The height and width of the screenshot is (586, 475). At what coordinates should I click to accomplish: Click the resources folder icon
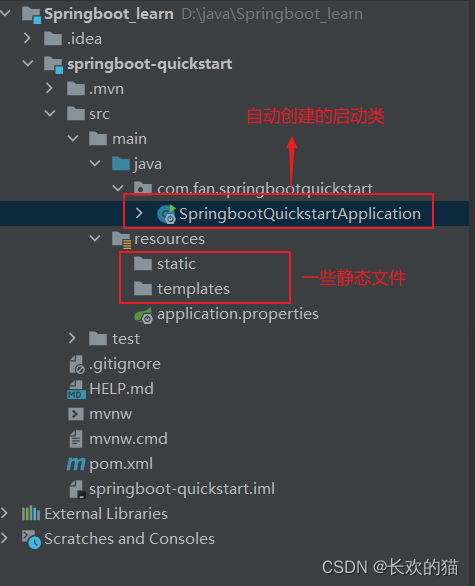tap(121, 240)
